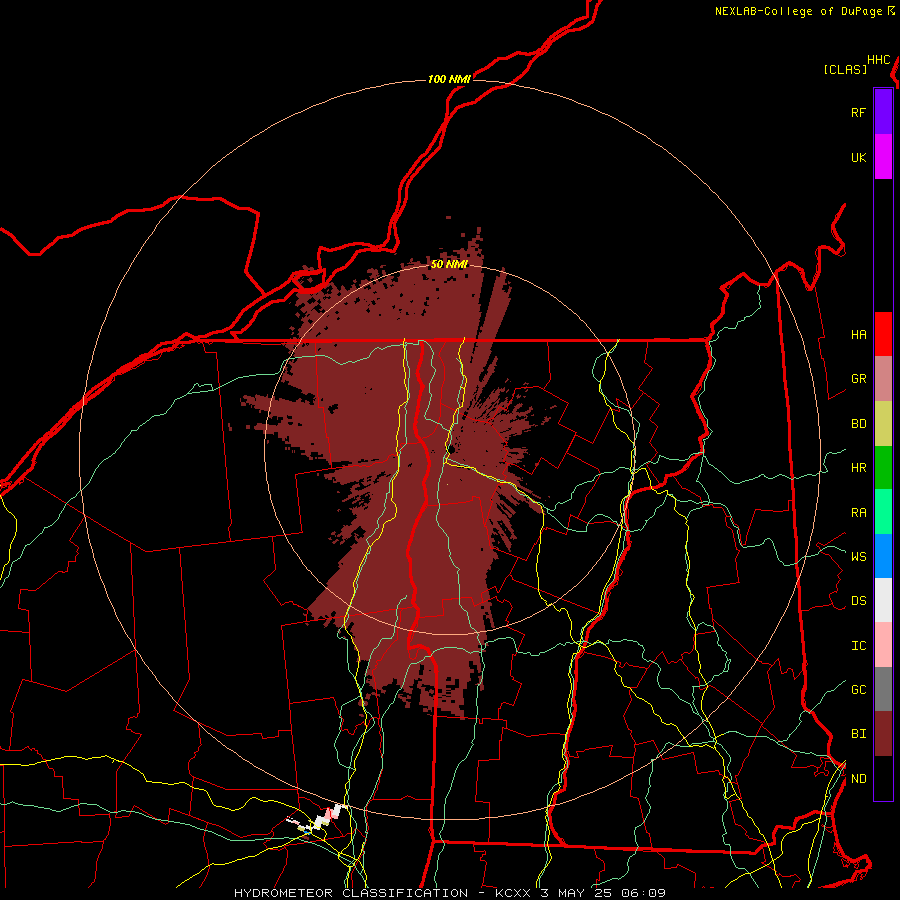Click the IC legend label
This screenshot has width=900, height=900.
pyautogui.click(x=858, y=645)
